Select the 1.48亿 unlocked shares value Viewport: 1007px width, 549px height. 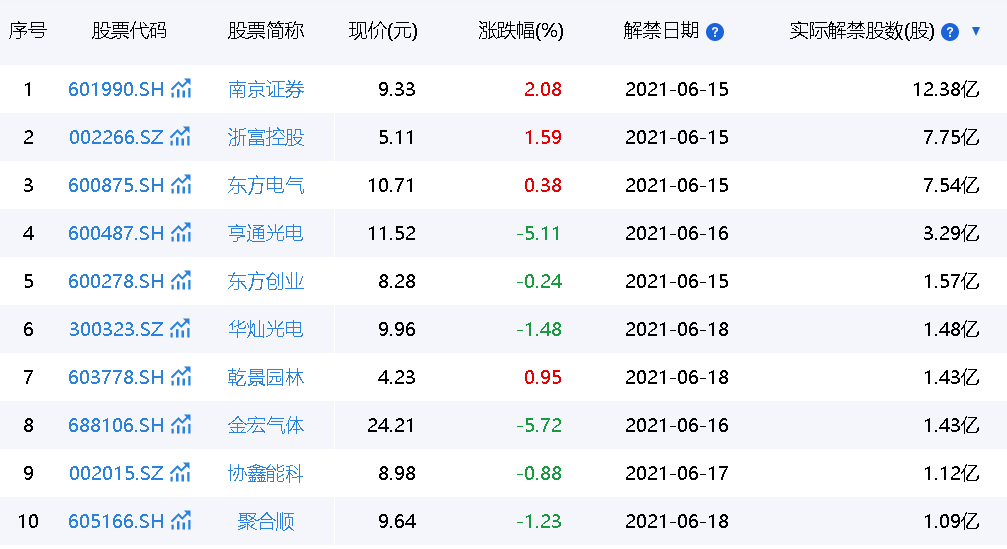(x=951, y=329)
